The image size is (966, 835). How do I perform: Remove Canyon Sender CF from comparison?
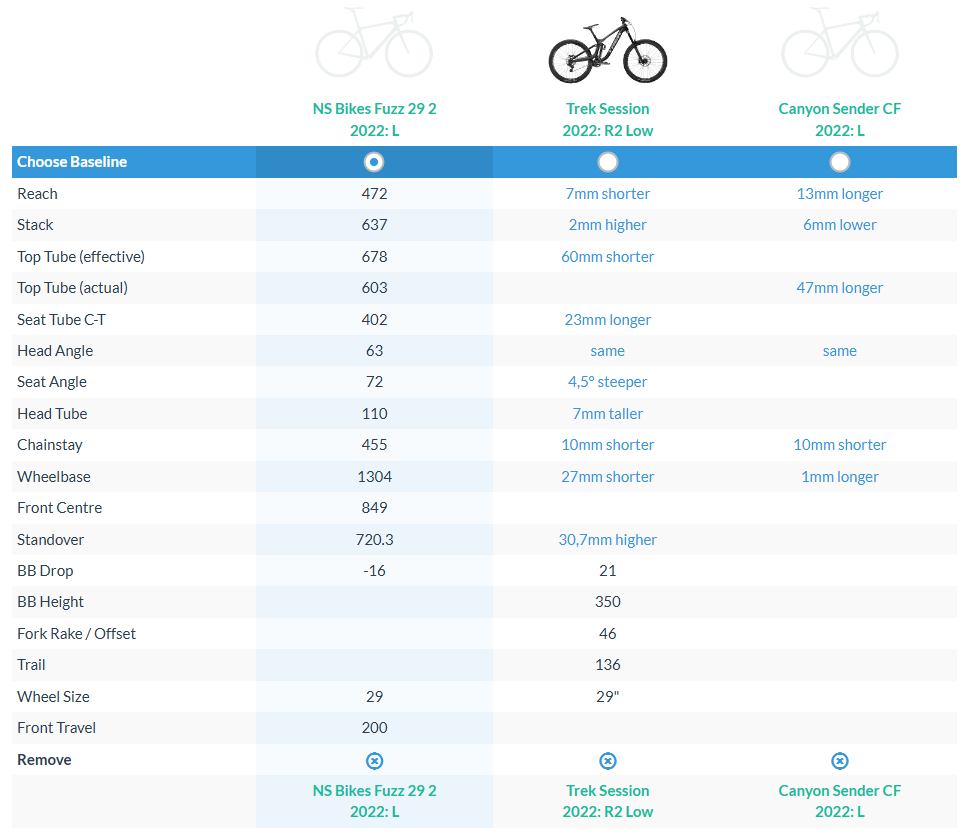pyautogui.click(x=840, y=761)
